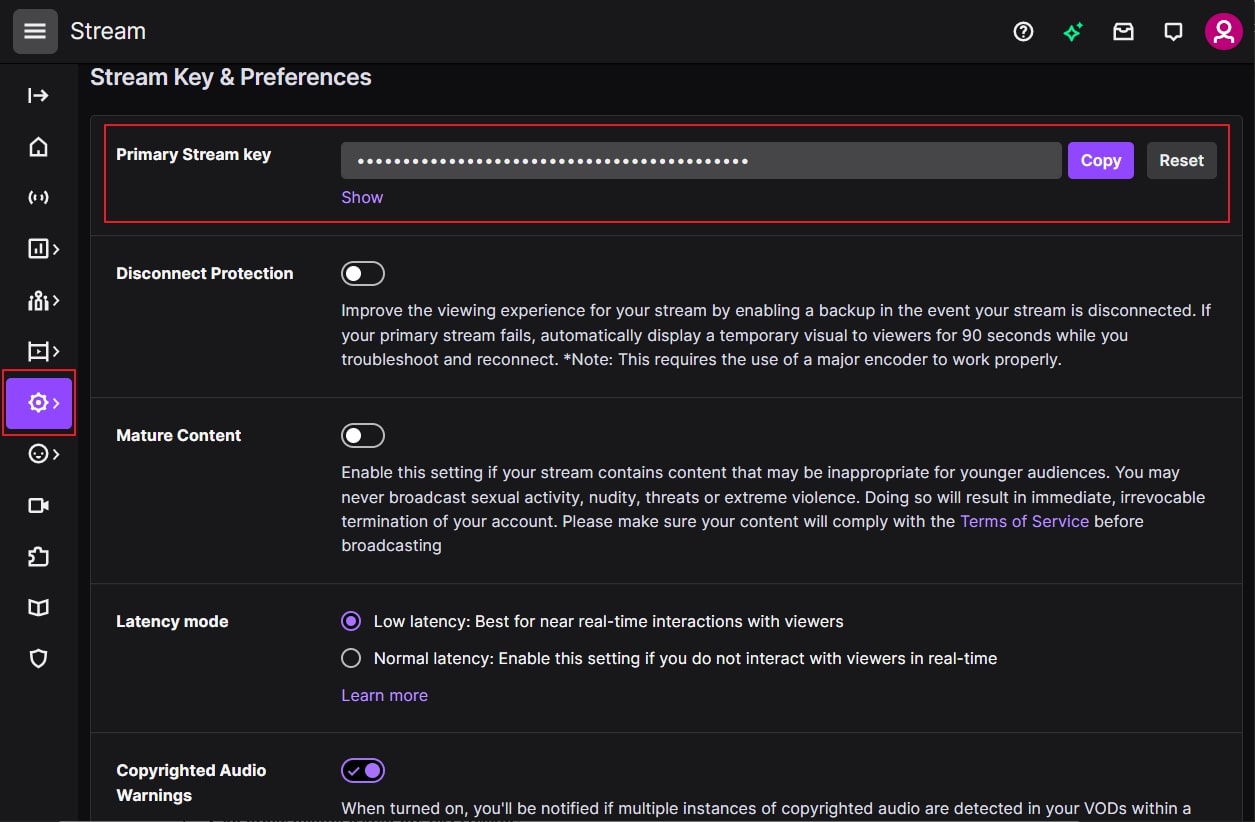Open the hamburger navigation menu
1255x822 pixels.
[35, 31]
